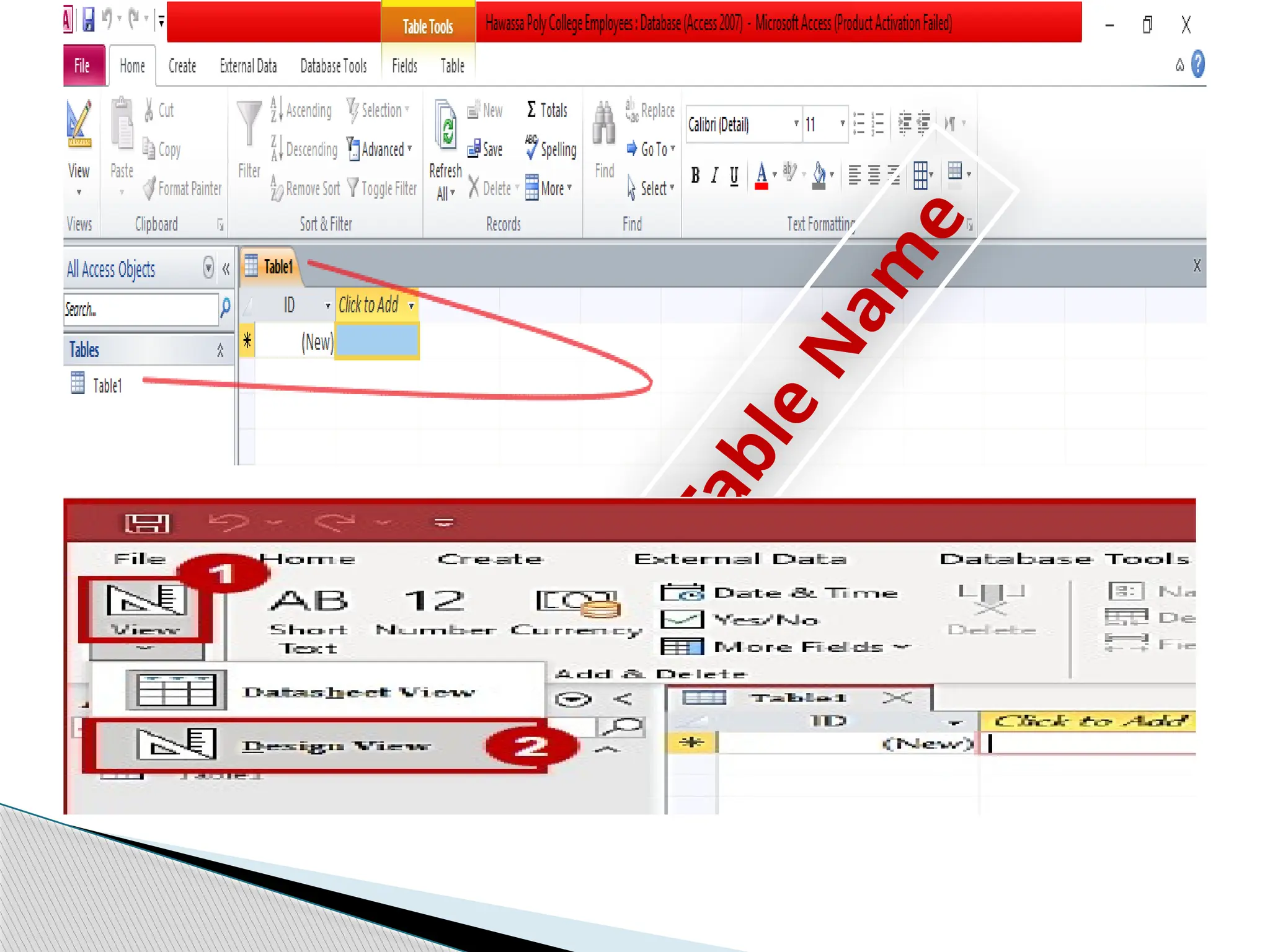Click the Totals sigma icon

click(x=531, y=110)
